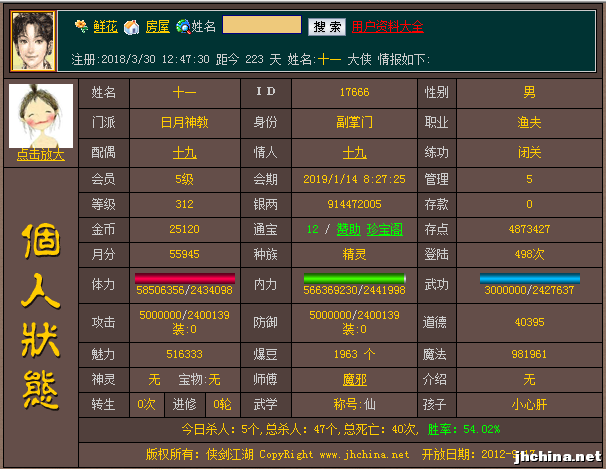606x469 pixels.
Task: Click the 赞助 link in 通宝 row
Action: [348, 229]
